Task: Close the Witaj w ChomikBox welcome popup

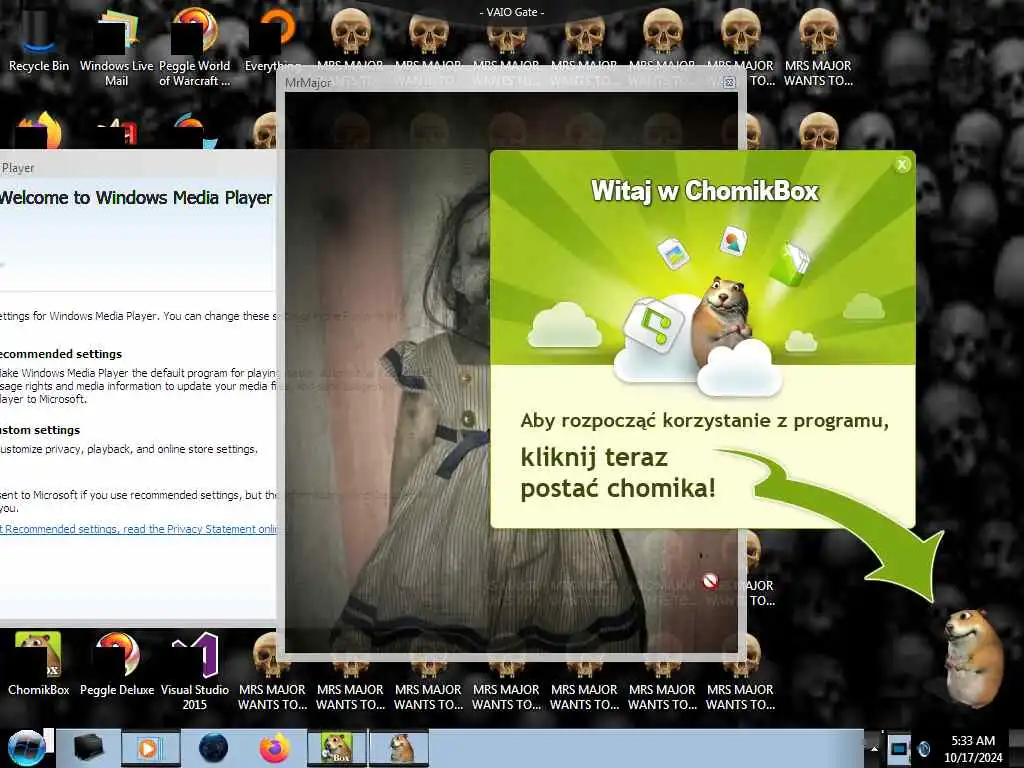Action: pyautogui.click(x=902, y=165)
